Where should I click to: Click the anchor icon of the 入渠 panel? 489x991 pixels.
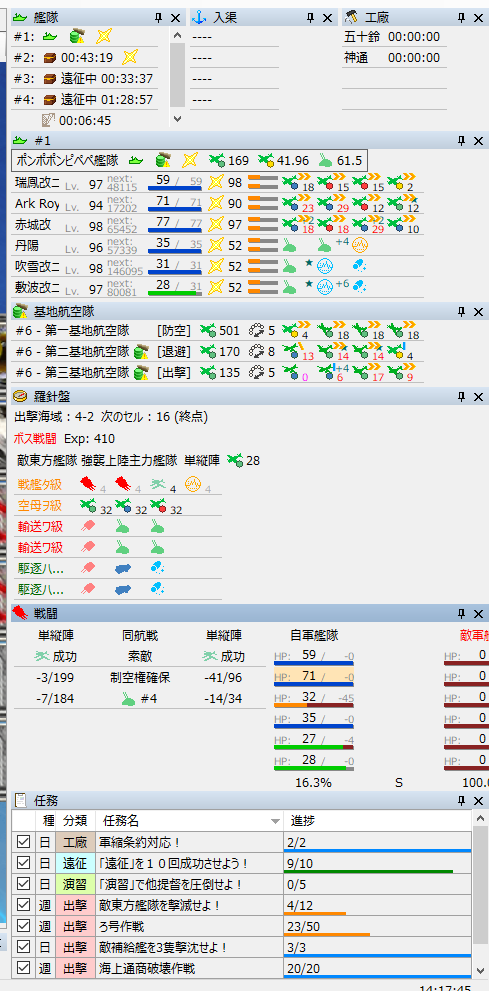click(x=200, y=18)
